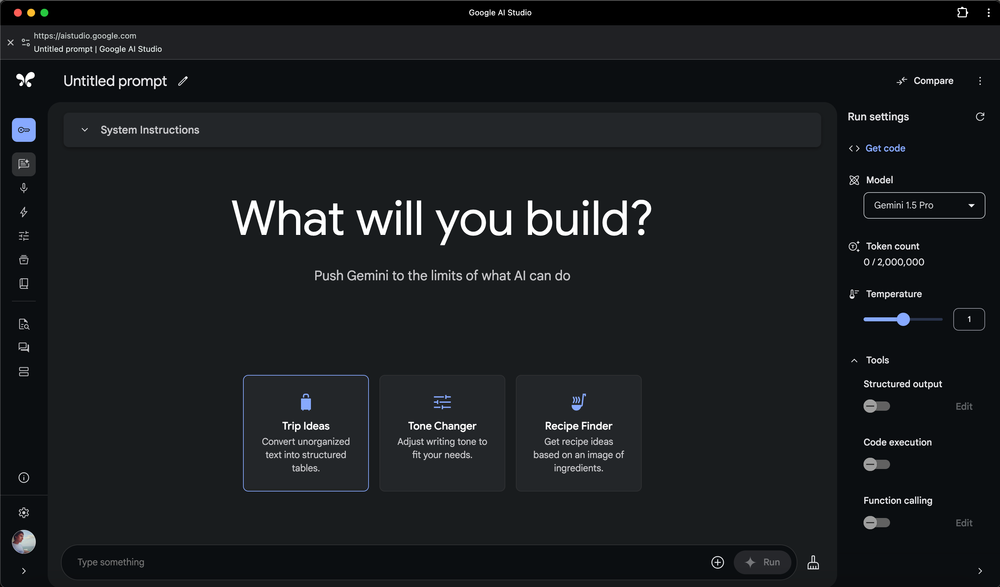
Task: Open the Gemini 1.5 Pro model dropdown
Action: point(923,205)
